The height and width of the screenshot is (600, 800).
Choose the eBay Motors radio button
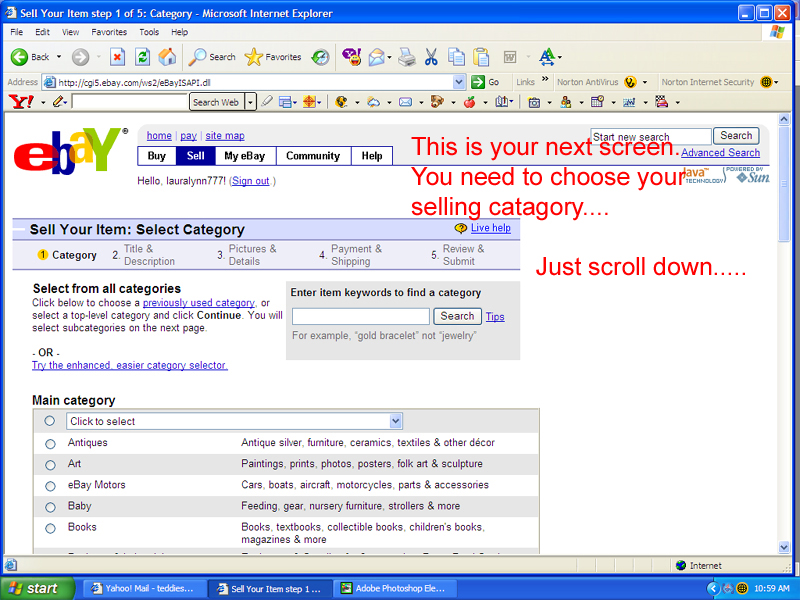pos(50,486)
